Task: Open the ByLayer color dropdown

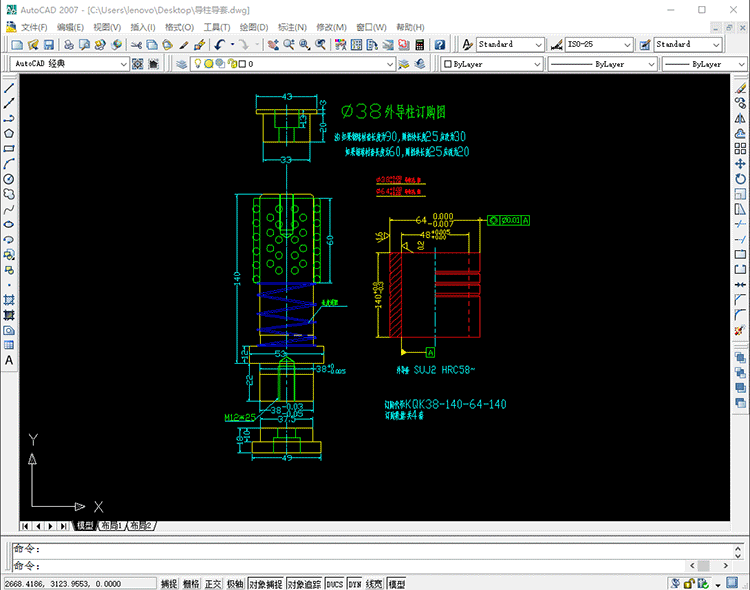Action: (492, 64)
